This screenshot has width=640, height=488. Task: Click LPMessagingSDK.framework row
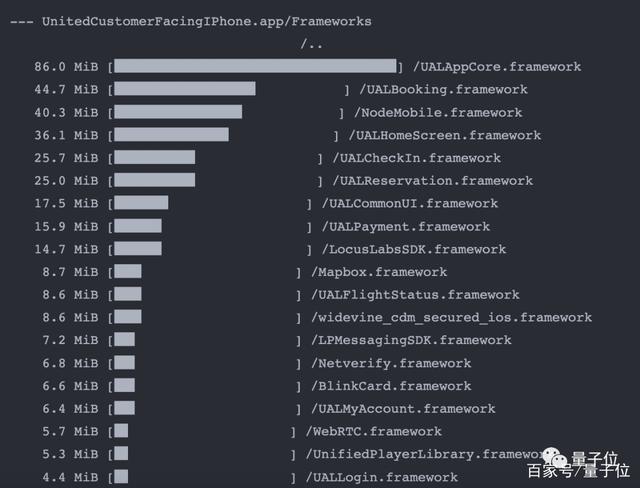(411, 340)
